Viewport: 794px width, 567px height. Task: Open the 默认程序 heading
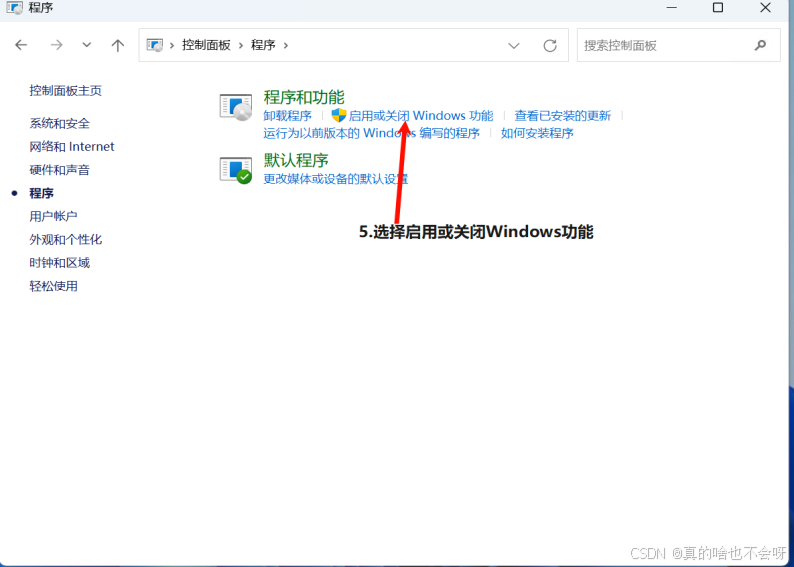pos(296,160)
